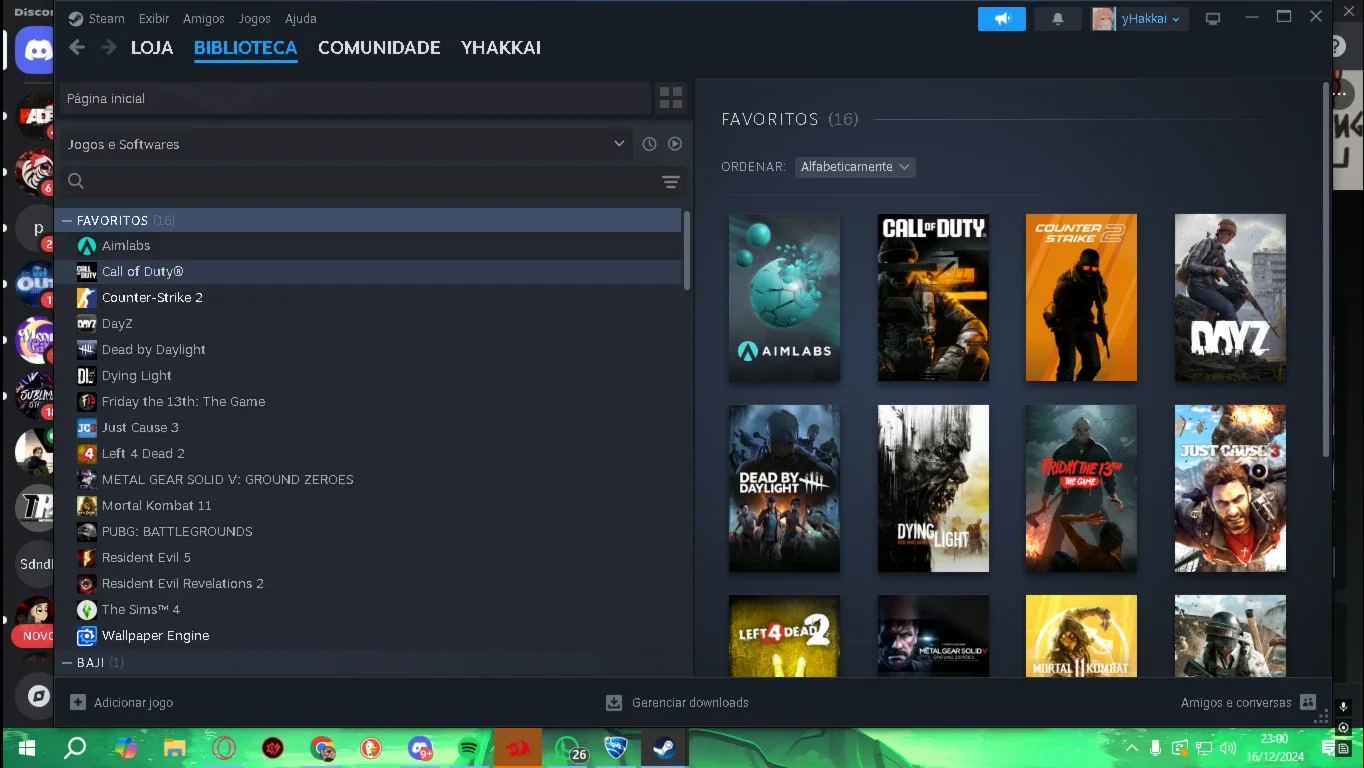
Task: Click the Steam announcements megaphone button
Action: 1001,19
